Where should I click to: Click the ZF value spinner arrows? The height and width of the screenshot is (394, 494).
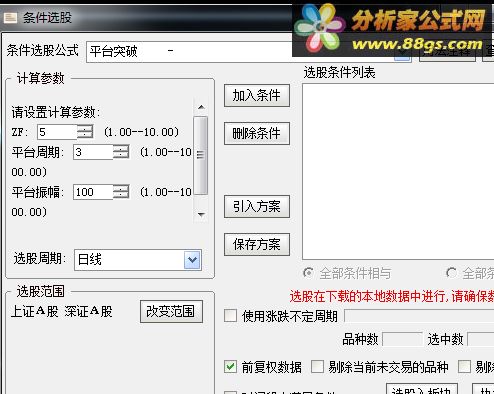coord(85,132)
